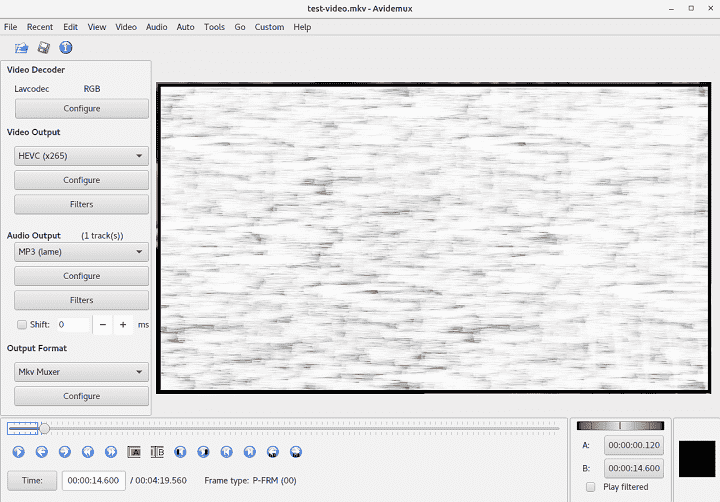Open the Tools menu
The image size is (720, 502).
(214, 27)
